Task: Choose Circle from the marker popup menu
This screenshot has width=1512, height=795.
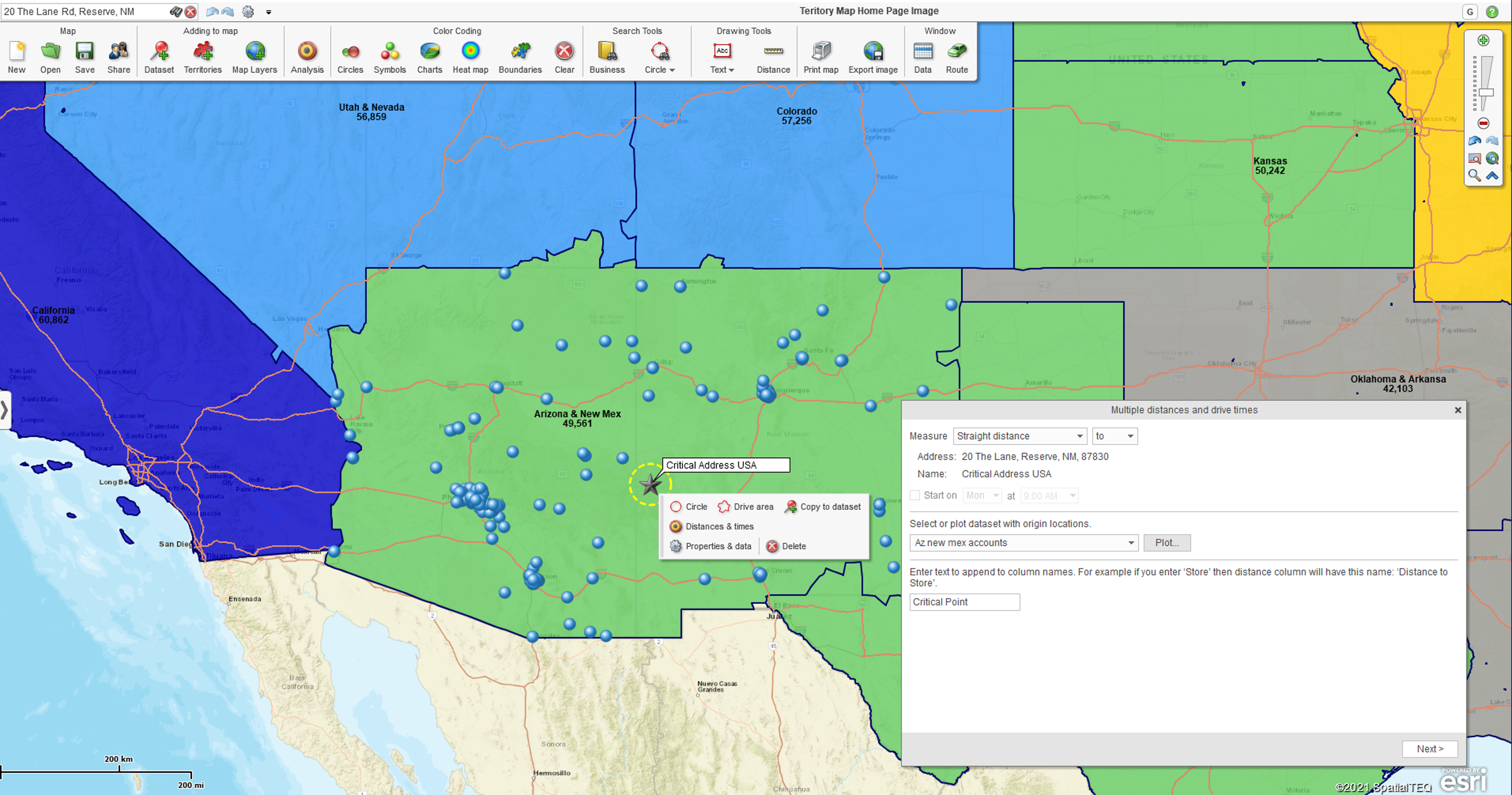Action: (688, 506)
